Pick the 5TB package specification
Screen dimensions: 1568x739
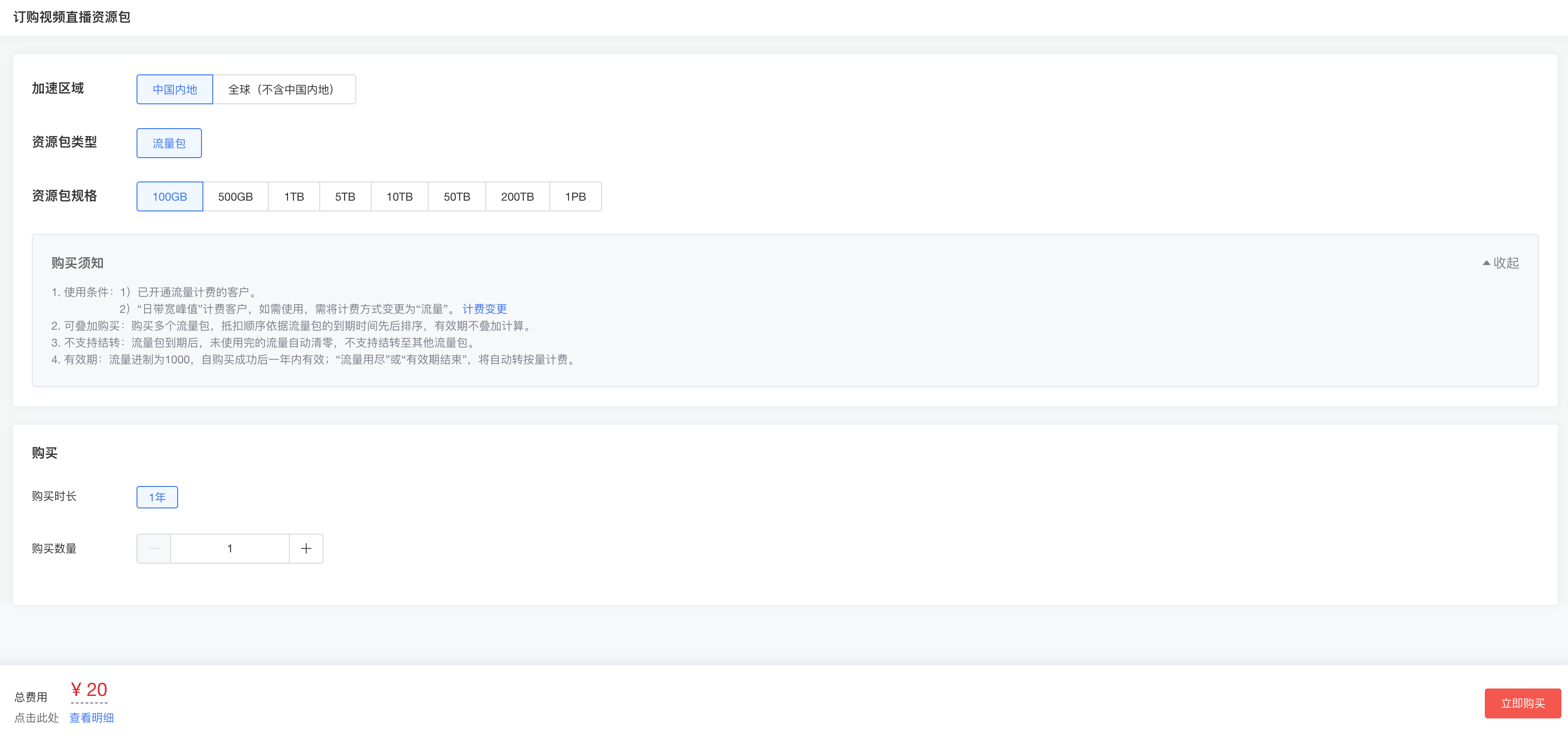tap(345, 196)
